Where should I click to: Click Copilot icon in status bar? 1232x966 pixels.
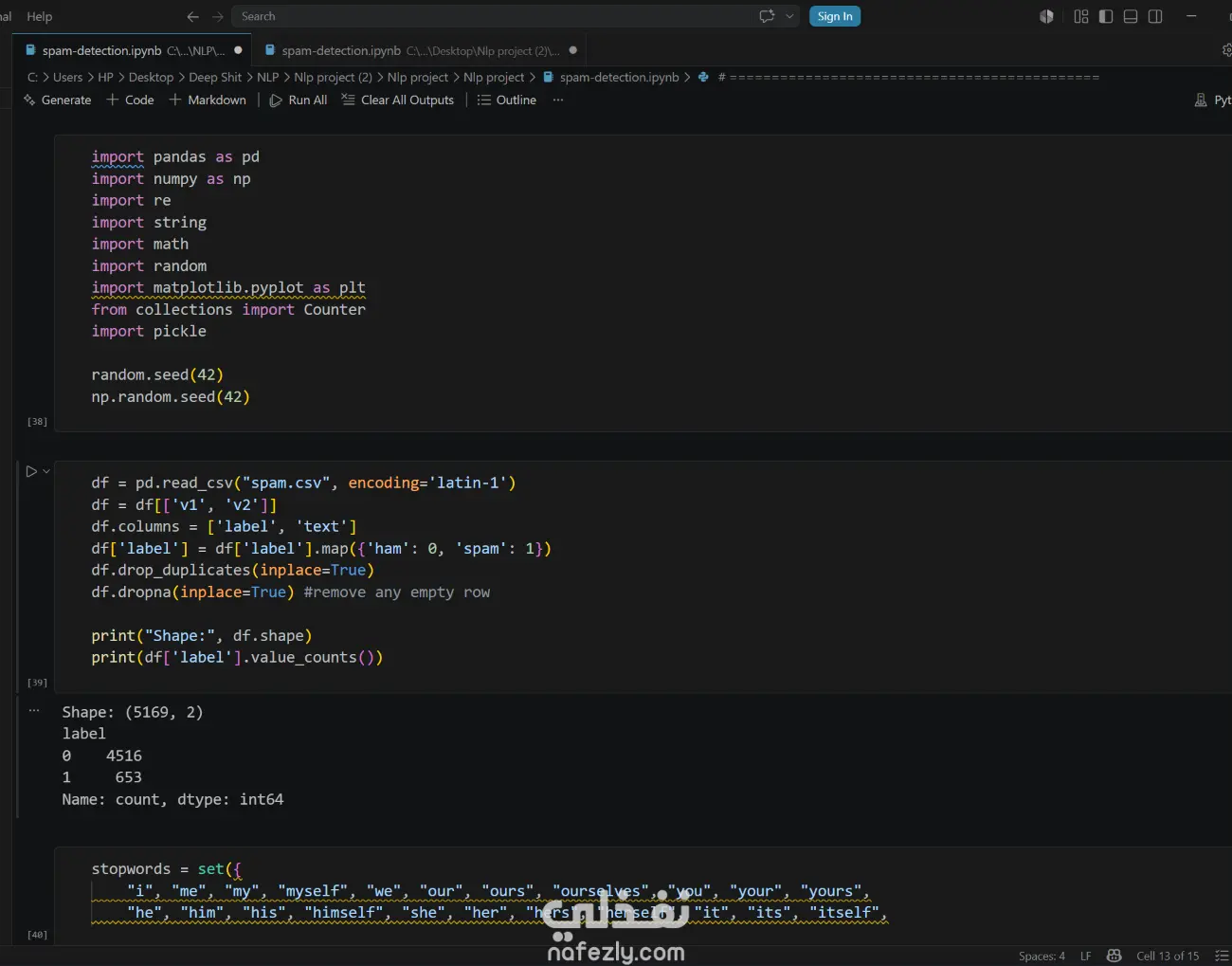point(1114,956)
